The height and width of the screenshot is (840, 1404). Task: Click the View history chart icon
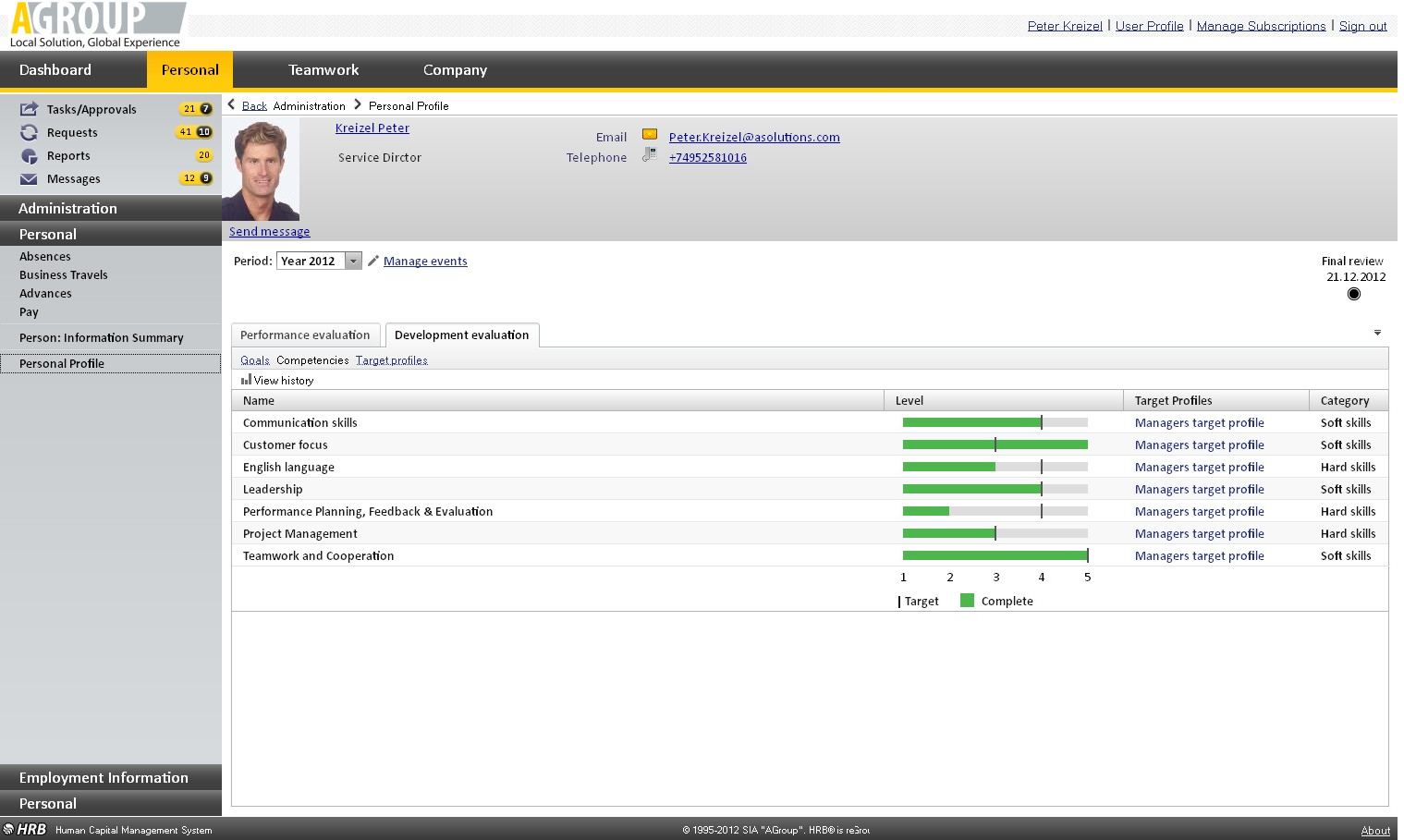click(x=246, y=380)
